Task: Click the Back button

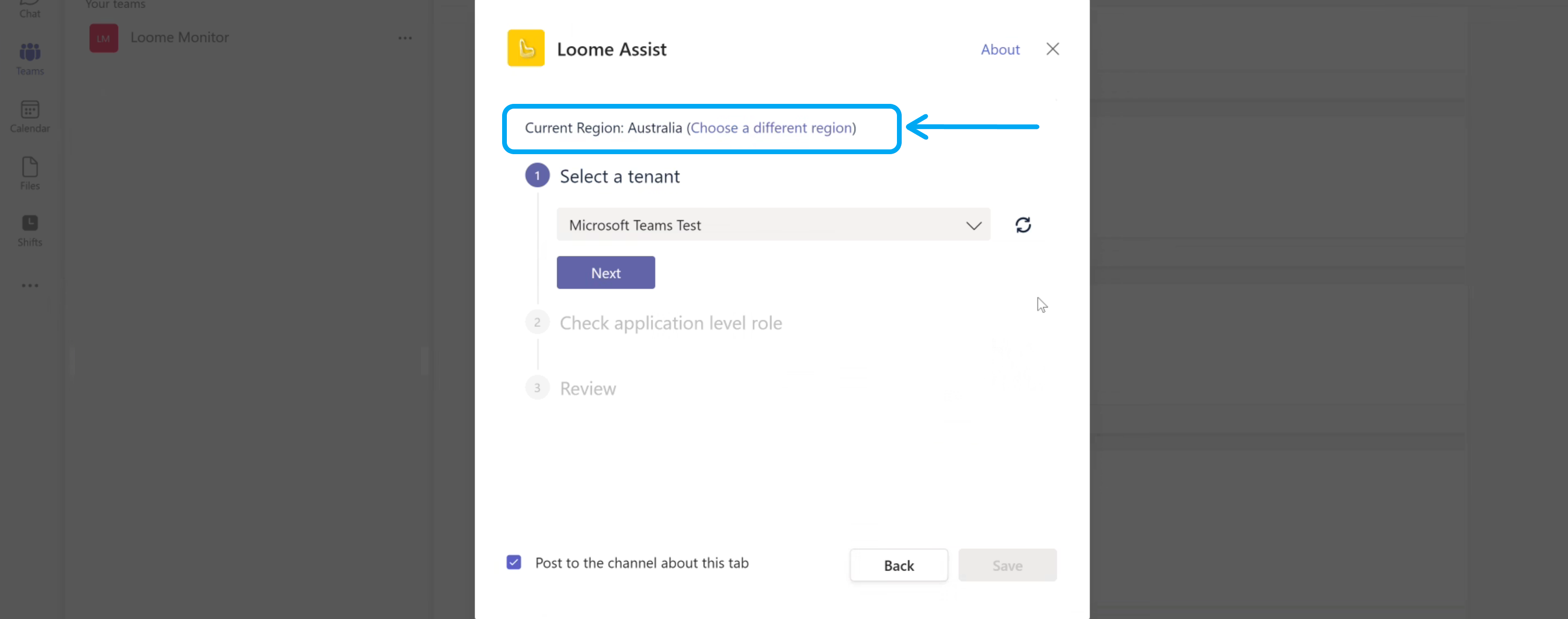Action: 898,565
